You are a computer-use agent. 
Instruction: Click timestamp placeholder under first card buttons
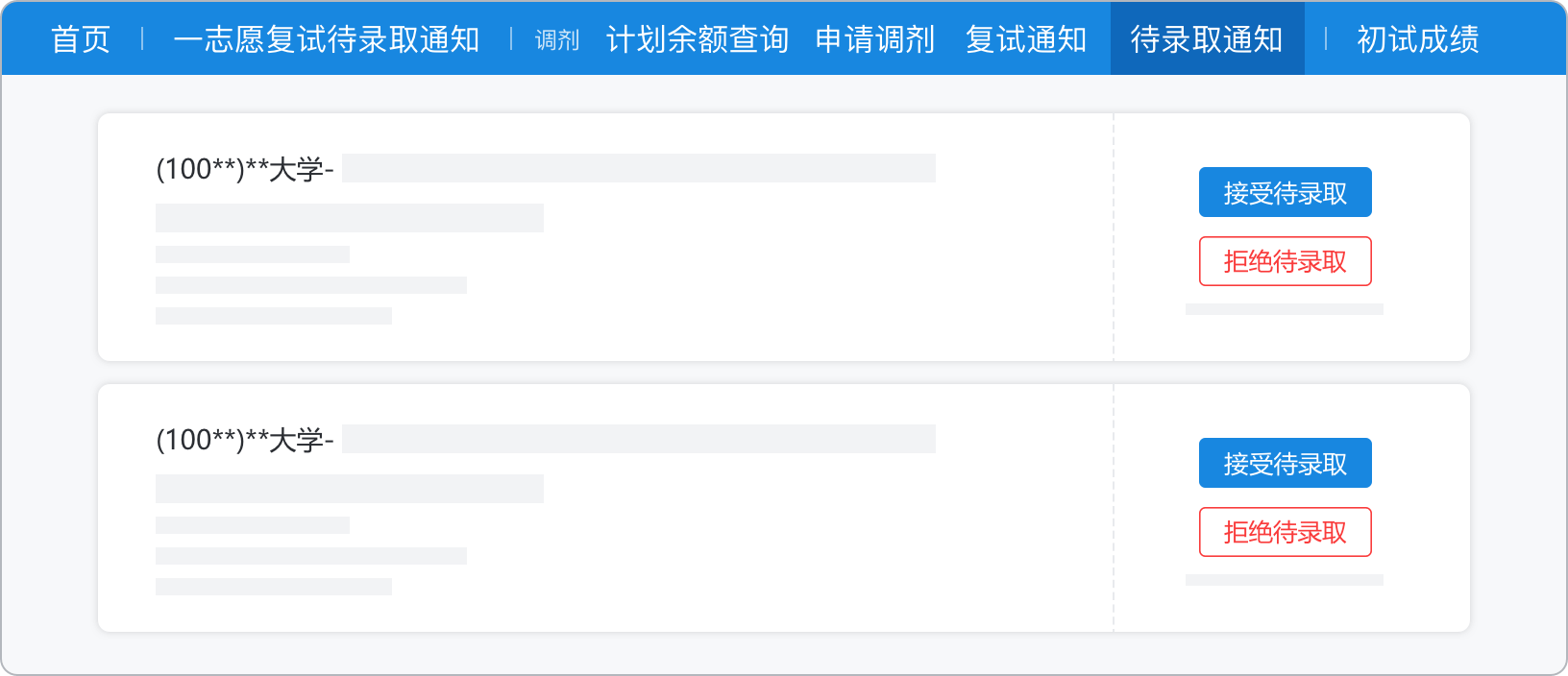pos(1285,308)
